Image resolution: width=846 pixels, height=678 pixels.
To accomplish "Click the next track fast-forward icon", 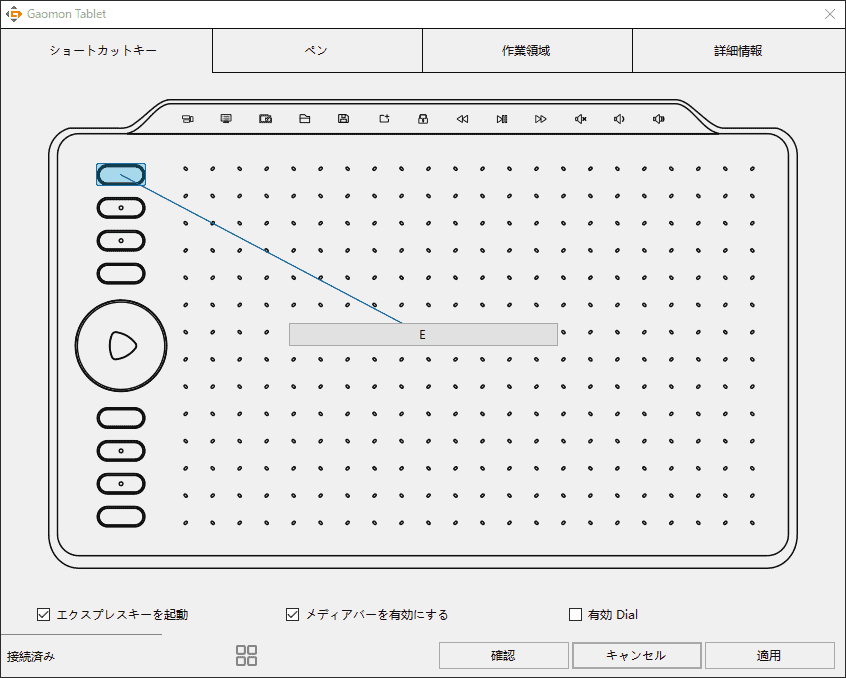I will coord(541,119).
